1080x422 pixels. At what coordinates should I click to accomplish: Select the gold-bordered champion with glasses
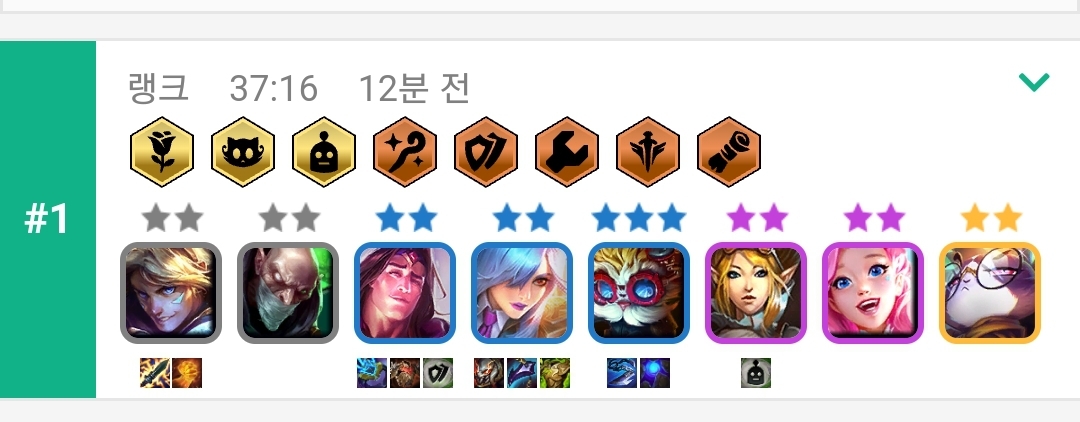(x=990, y=293)
